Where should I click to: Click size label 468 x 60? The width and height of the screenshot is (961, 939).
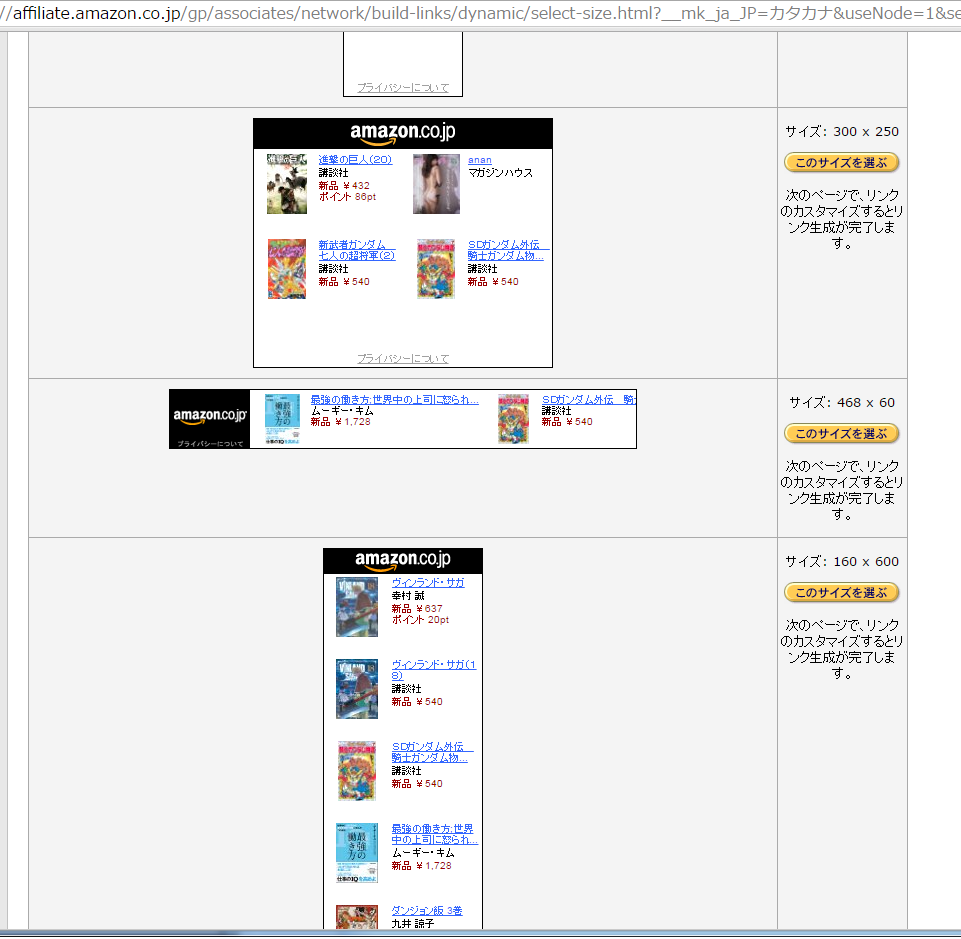click(841, 403)
